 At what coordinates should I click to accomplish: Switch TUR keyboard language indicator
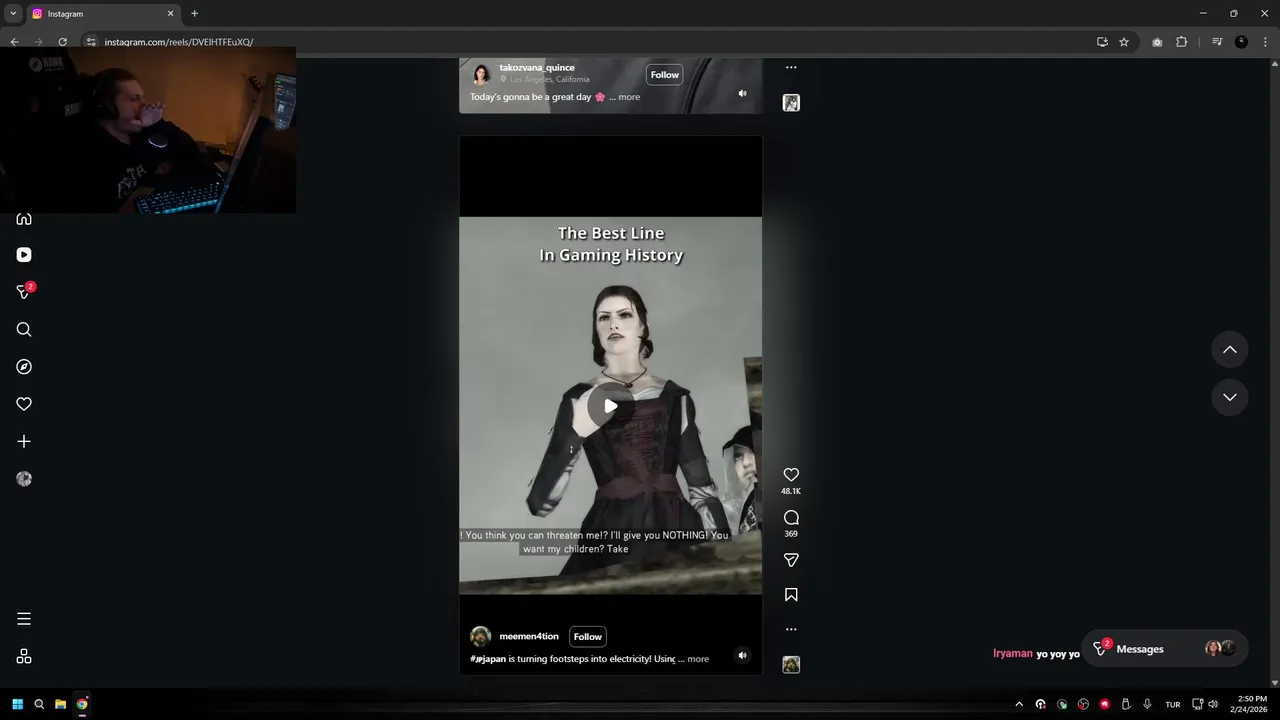point(1173,704)
